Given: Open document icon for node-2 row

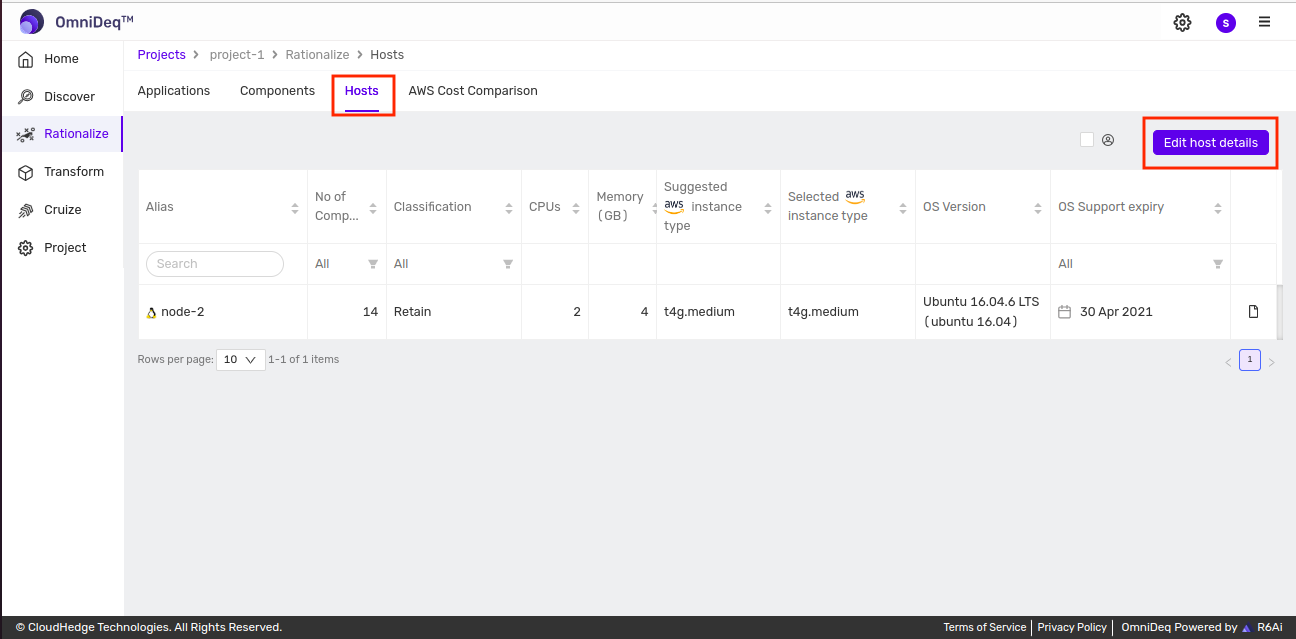Looking at the screenshot, I should (1253, 312).
